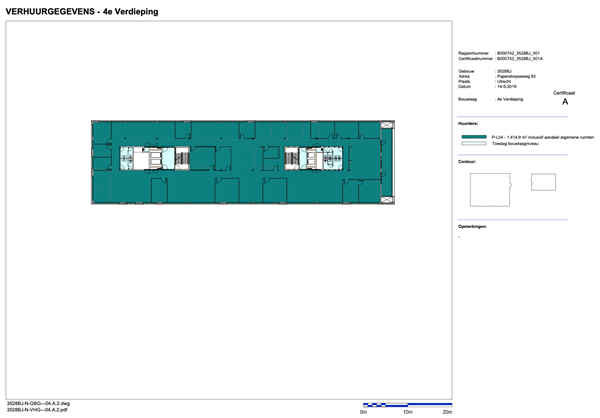Click the 'Toeslag bouwlaagniveau' legend label

coord(515,144)
